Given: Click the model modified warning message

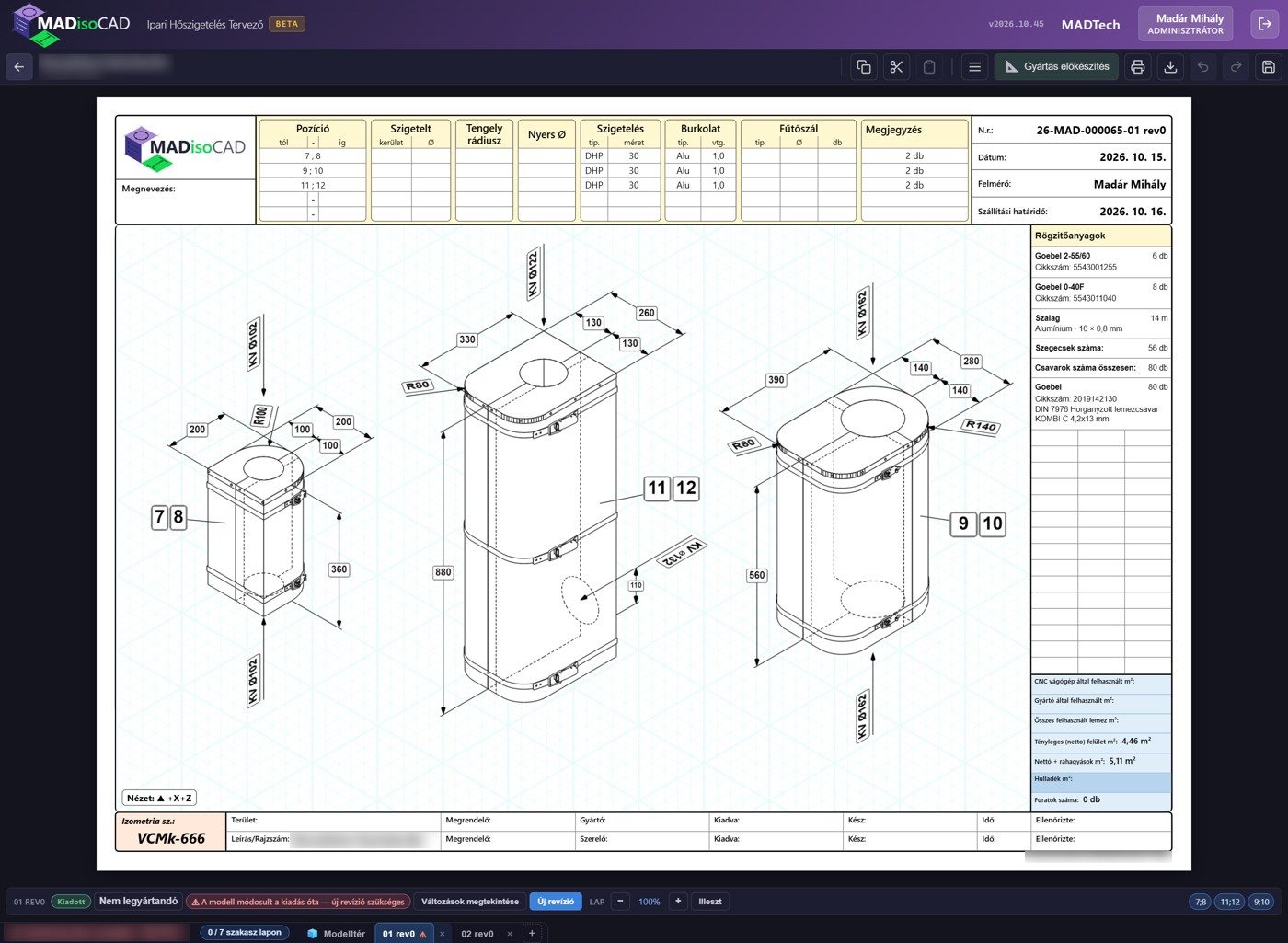Looking at the screenshot, I should [x=297, y=902].
